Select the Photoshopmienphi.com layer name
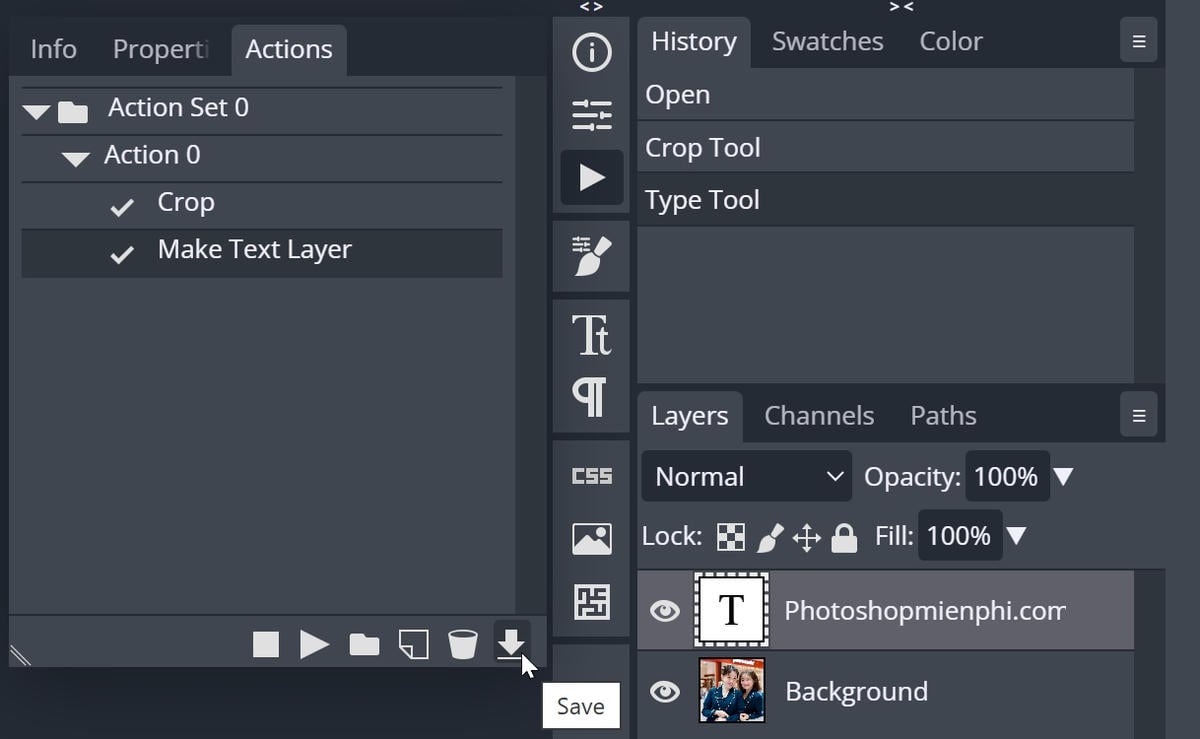This screenshot has height=739, width=1200. point(925,610)
